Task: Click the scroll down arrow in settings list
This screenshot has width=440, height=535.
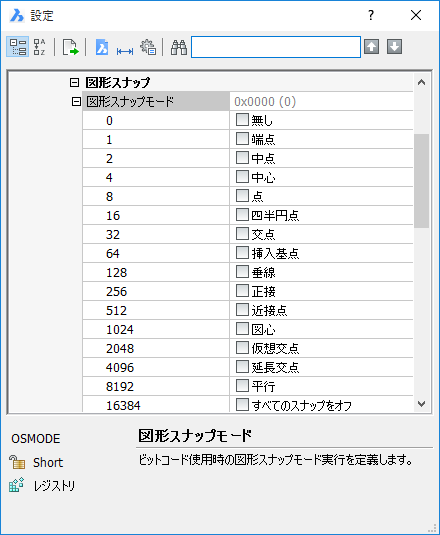Action: pos(422,404)
